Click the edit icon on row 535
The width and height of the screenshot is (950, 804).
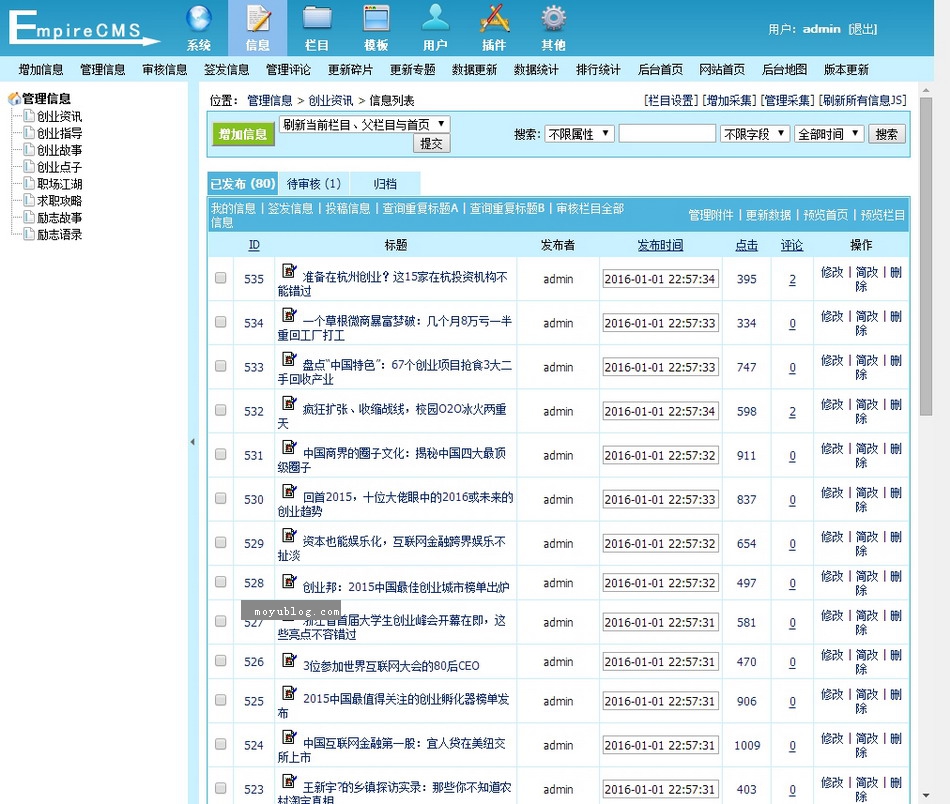click(x=290, y=270)
